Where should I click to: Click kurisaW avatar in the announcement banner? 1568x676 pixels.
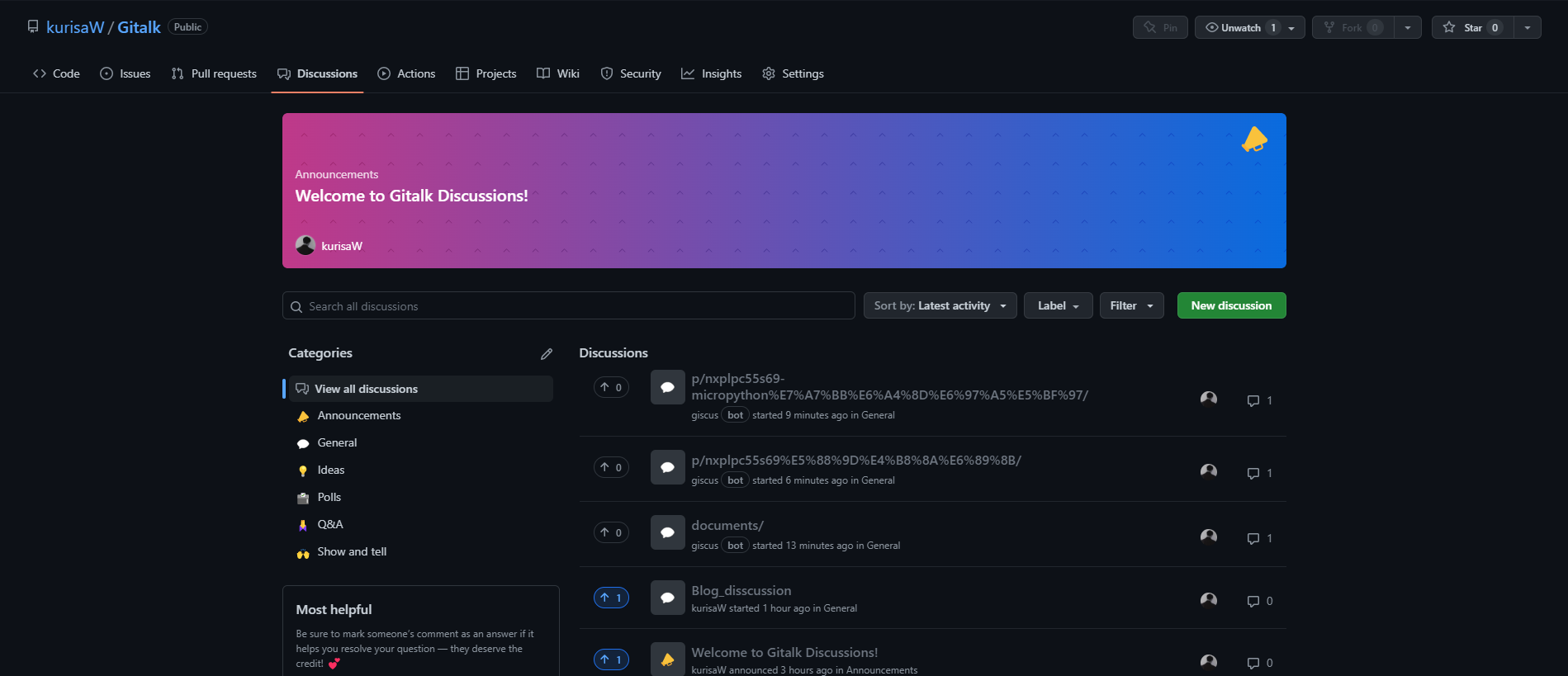306,245
